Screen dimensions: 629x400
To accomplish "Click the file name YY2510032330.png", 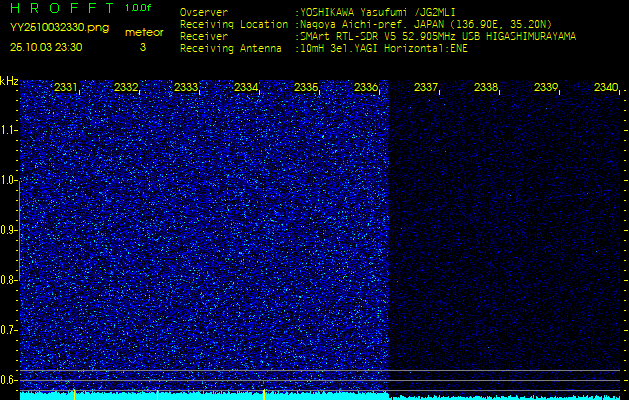I will point(59,28).
